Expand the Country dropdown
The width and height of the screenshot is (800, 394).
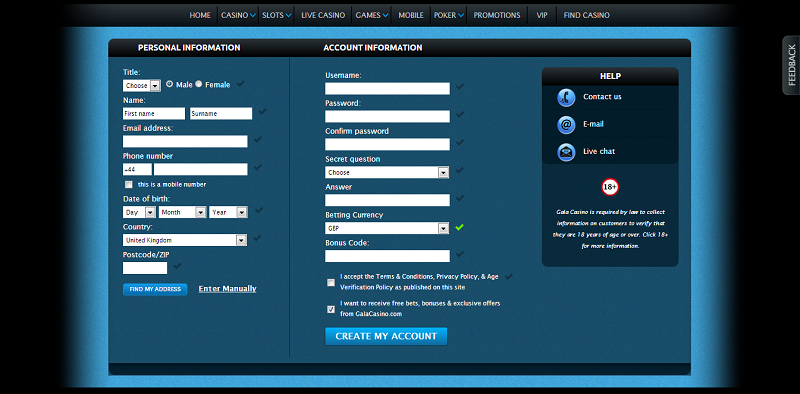click(x=185, y=240)
